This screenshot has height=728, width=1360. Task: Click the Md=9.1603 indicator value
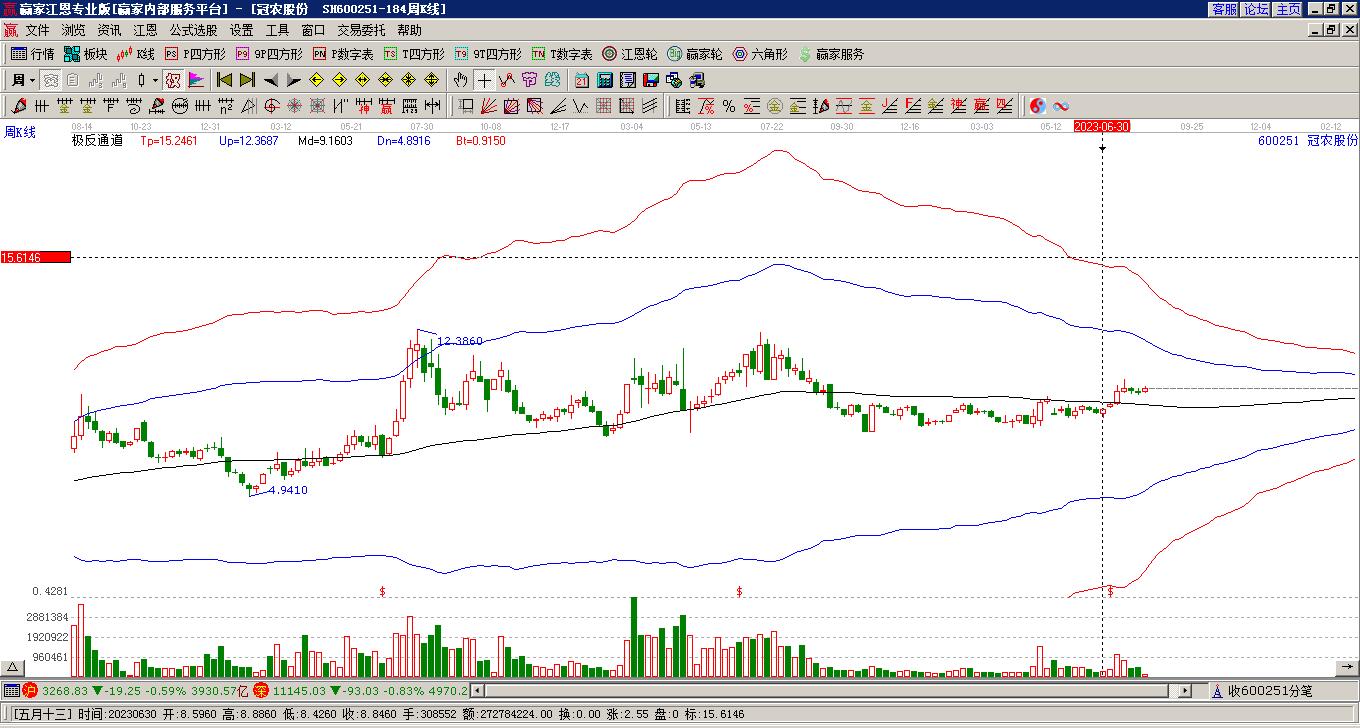coord(326,141)
